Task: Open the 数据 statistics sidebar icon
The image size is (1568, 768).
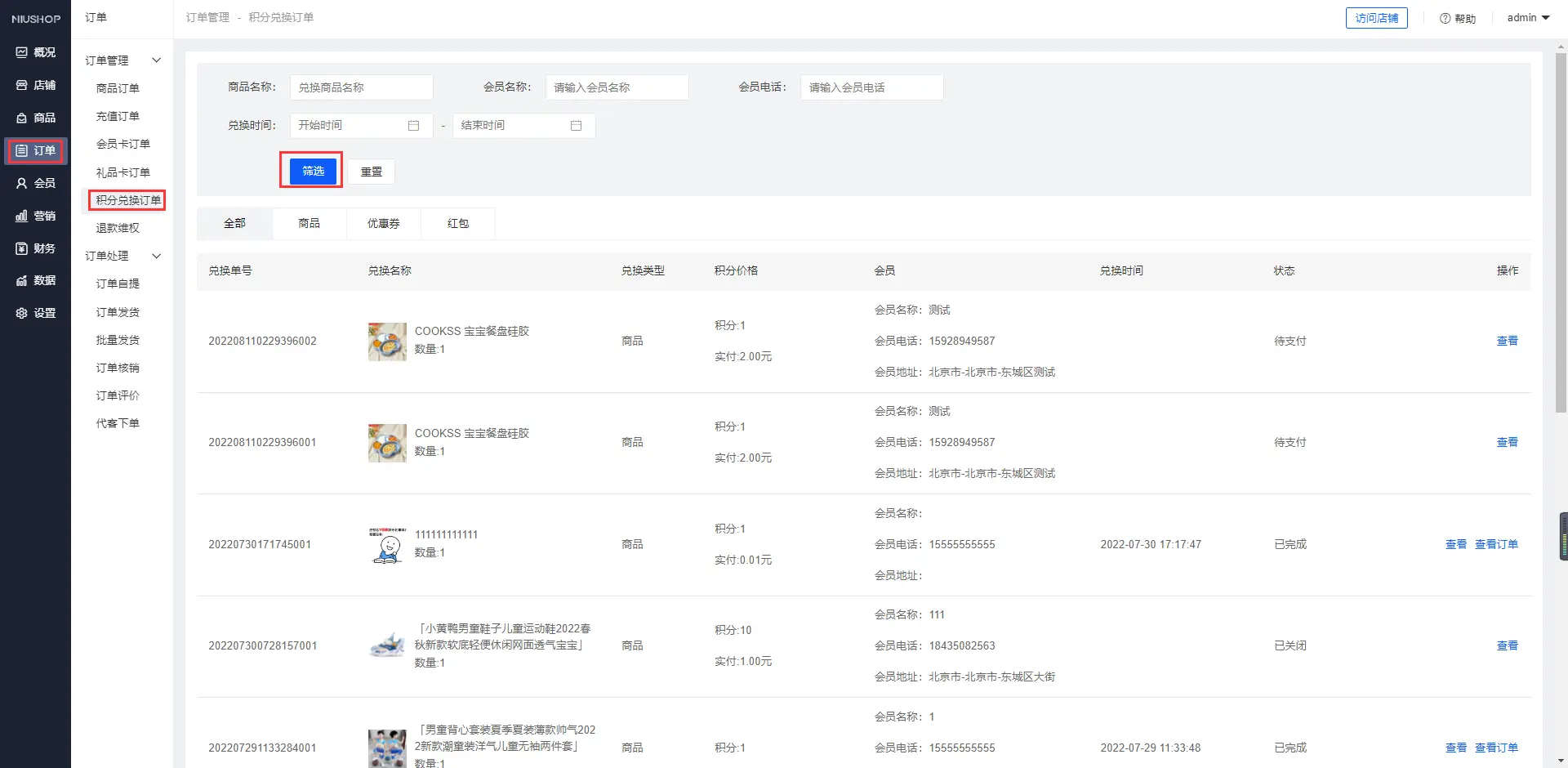Action: (x=22, y=280)
